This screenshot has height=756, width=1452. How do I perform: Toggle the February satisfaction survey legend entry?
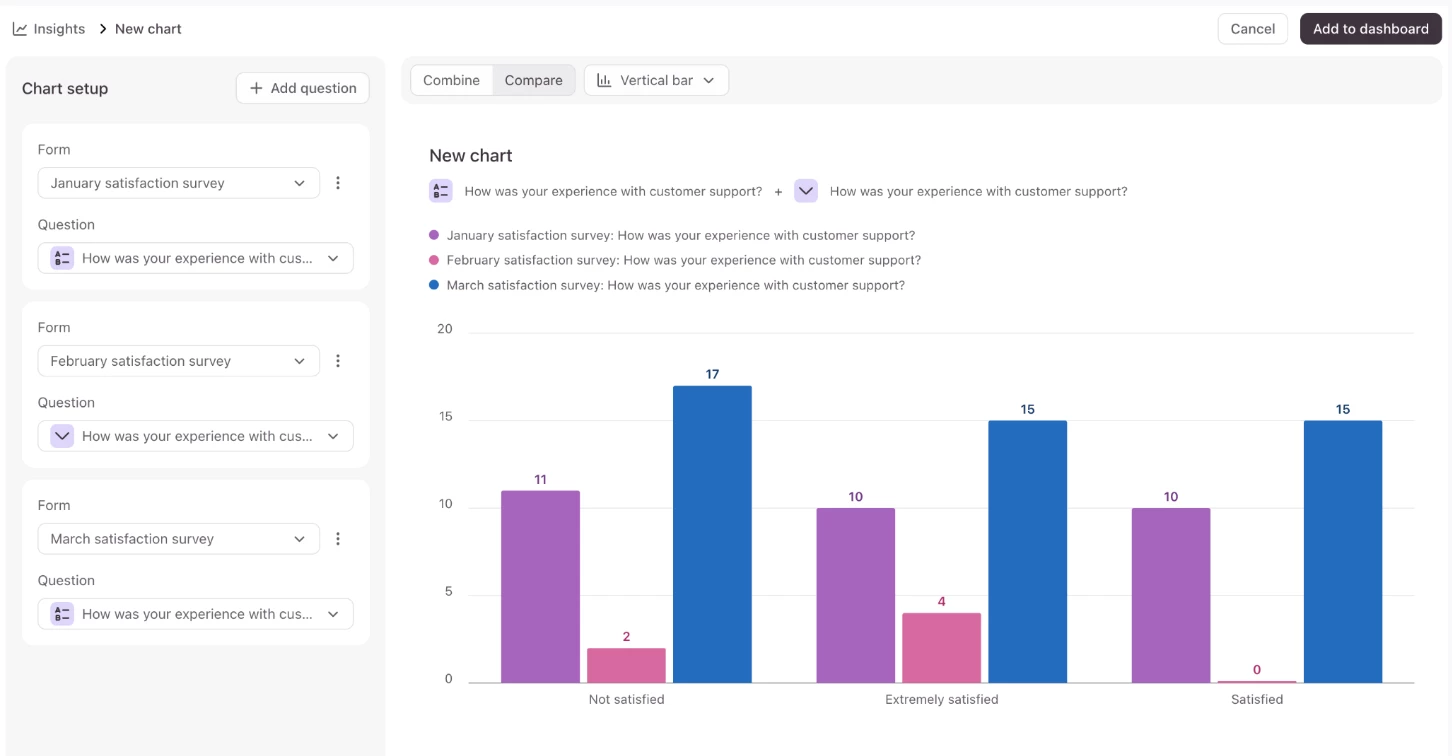(675, 260)
